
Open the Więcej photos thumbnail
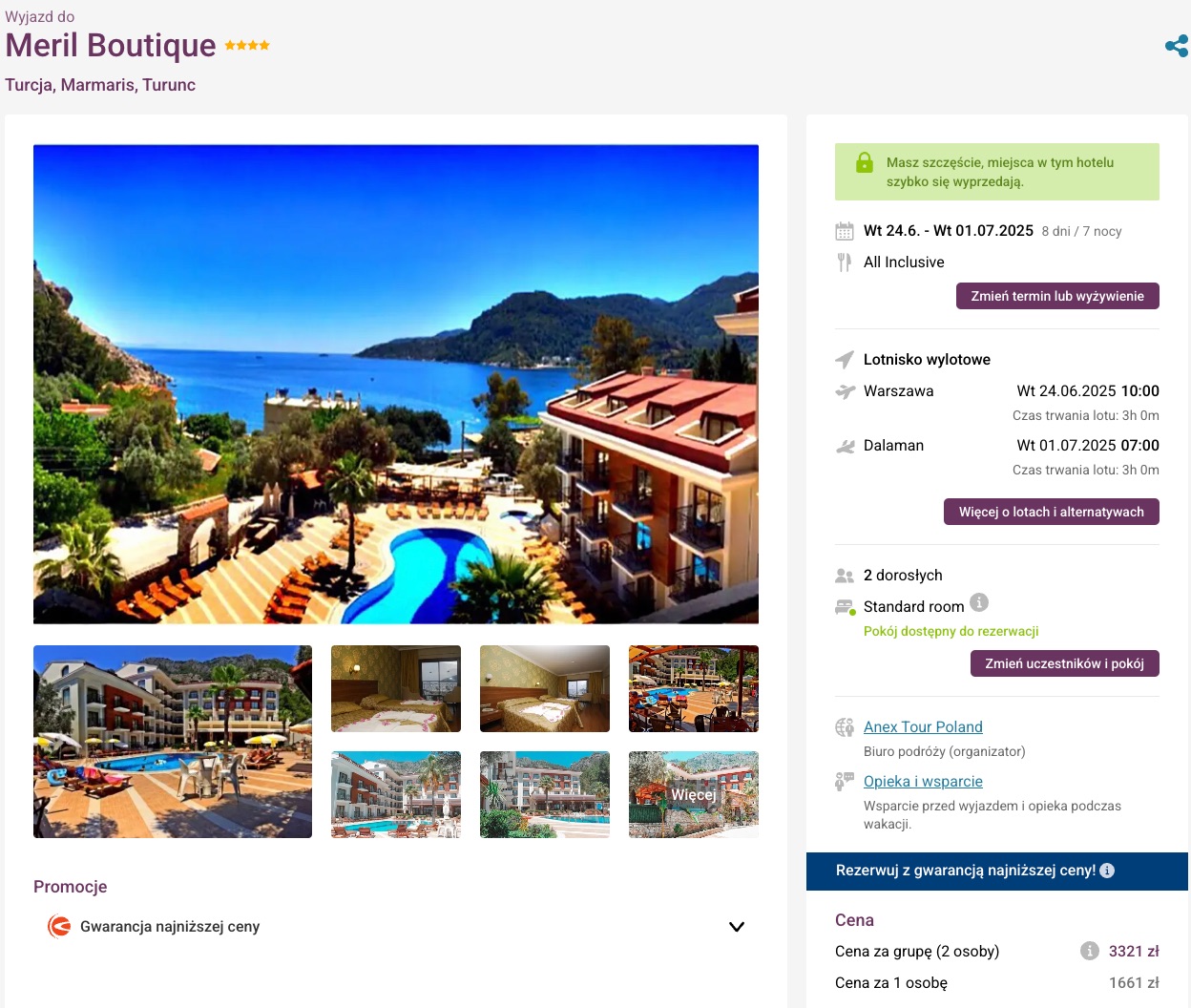[694, 794]
